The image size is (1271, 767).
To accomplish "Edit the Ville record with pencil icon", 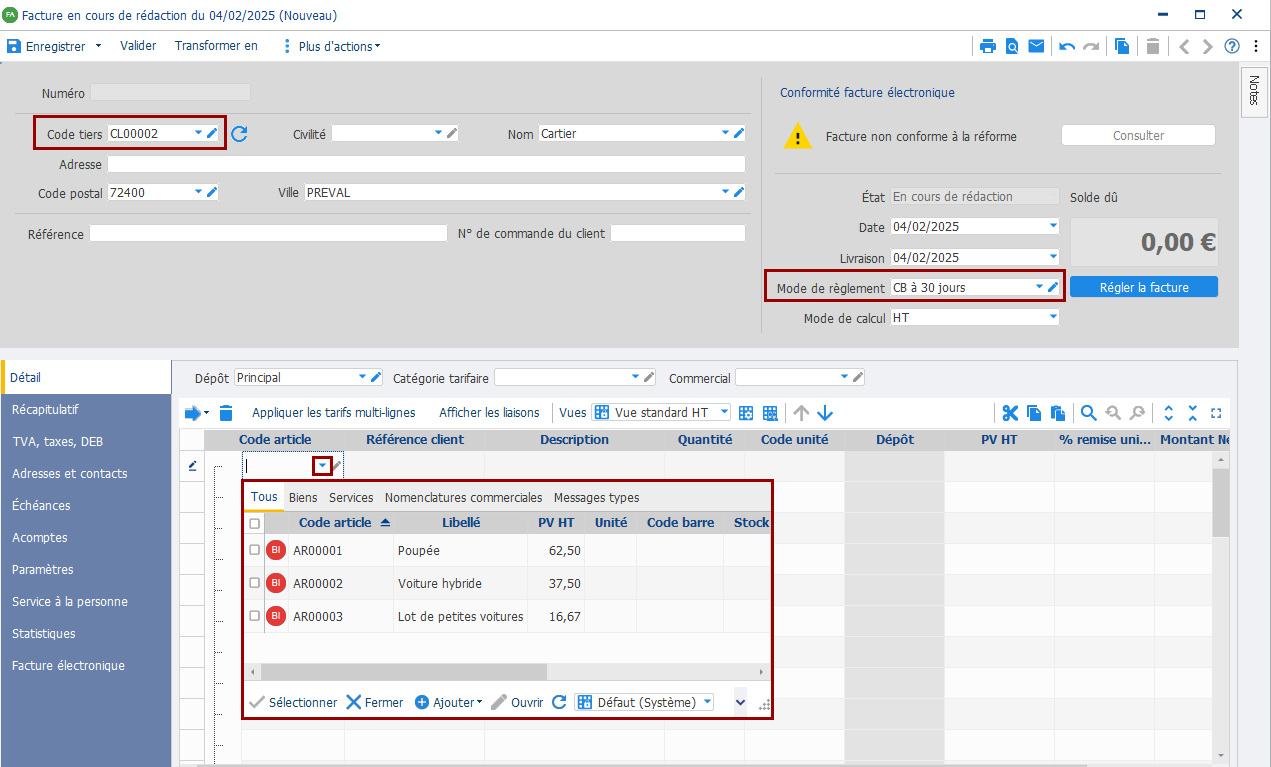I will point(739,192).
